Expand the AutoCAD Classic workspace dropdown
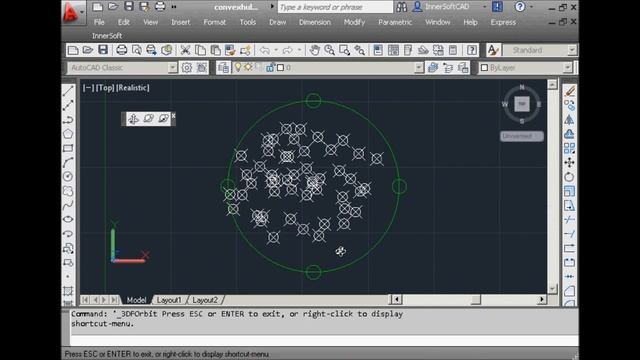This screenshot has width=640, height=360. point(172,68)
